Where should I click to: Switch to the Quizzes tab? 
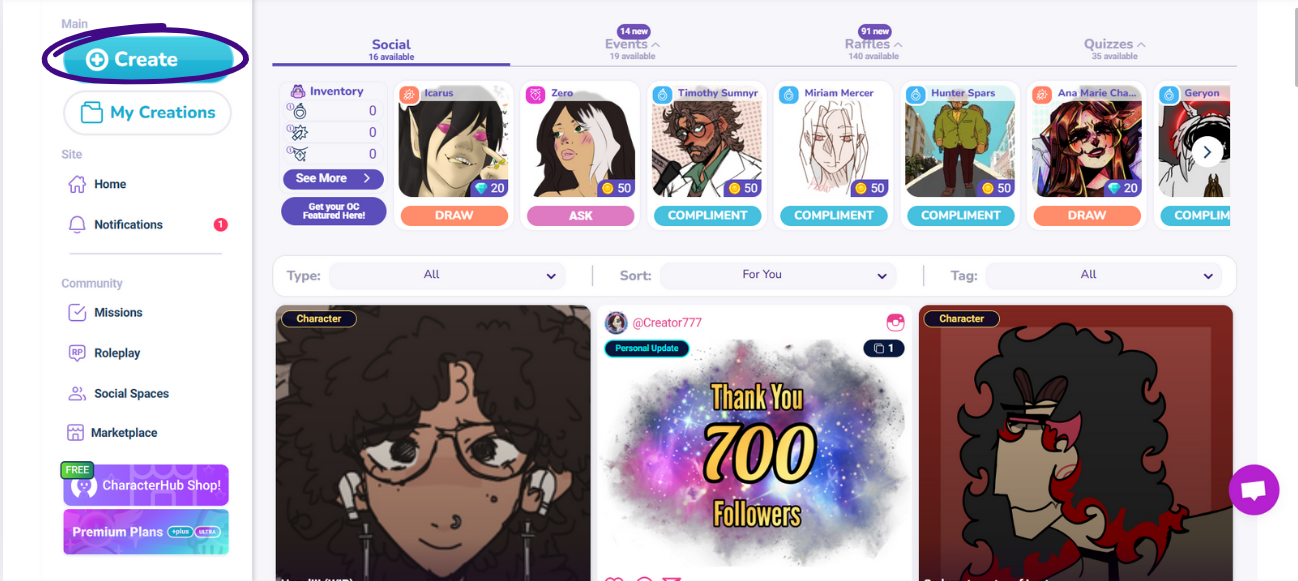click(1114, 44)
